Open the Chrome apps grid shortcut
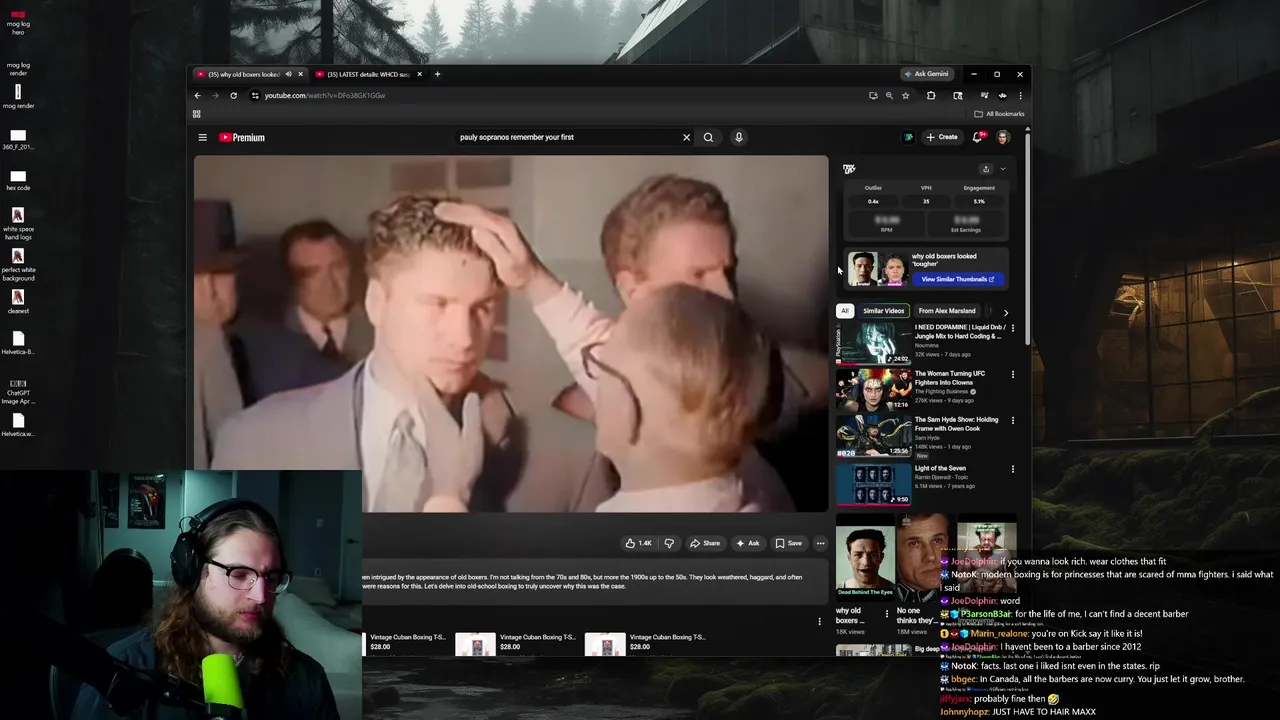 (x=197, y=114)
